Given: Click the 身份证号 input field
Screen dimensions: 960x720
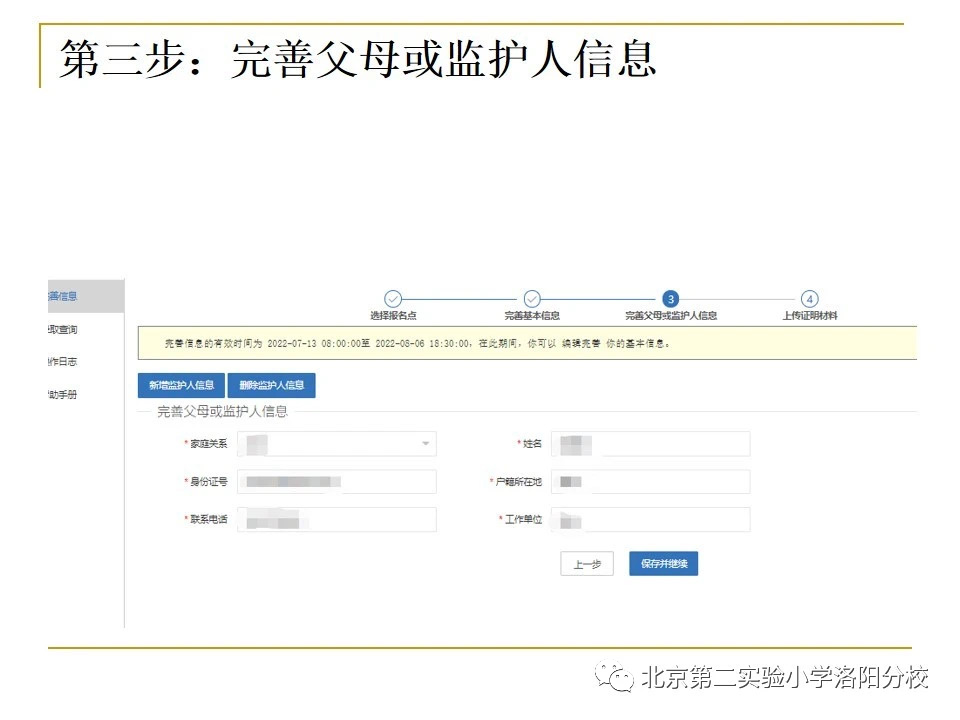Looking at the screenshot, I should [336, 481].
